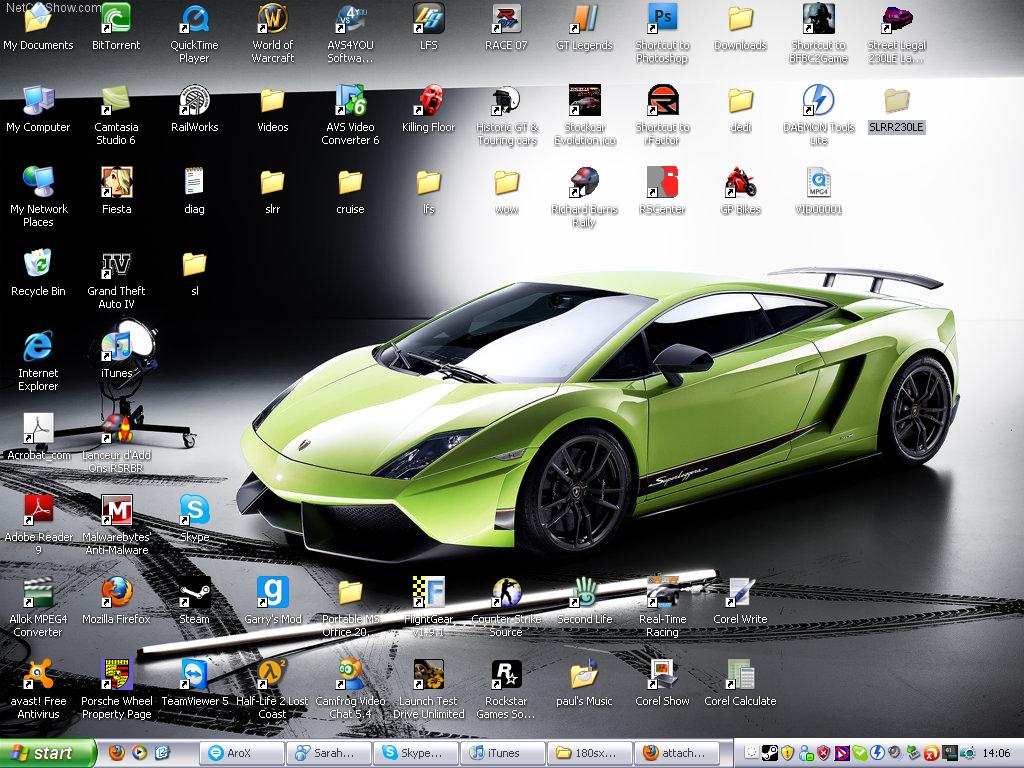The width and height of the screenshot is (1024, 768).
Task: Select the GT Legends desktop icon
Action: point(584,18)
